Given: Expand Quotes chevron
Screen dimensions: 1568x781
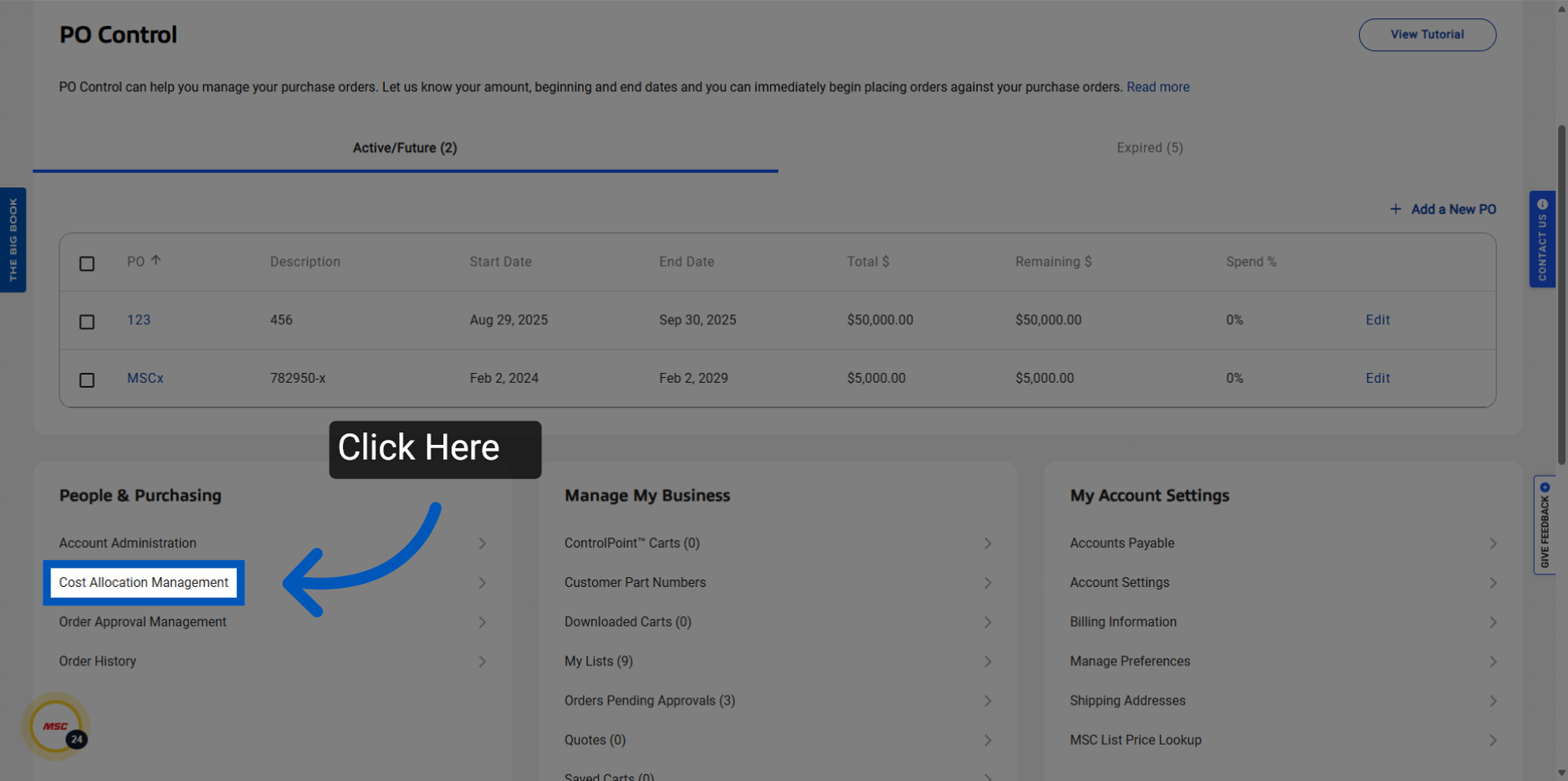Looking at the screenshot, I should point(988,740).
